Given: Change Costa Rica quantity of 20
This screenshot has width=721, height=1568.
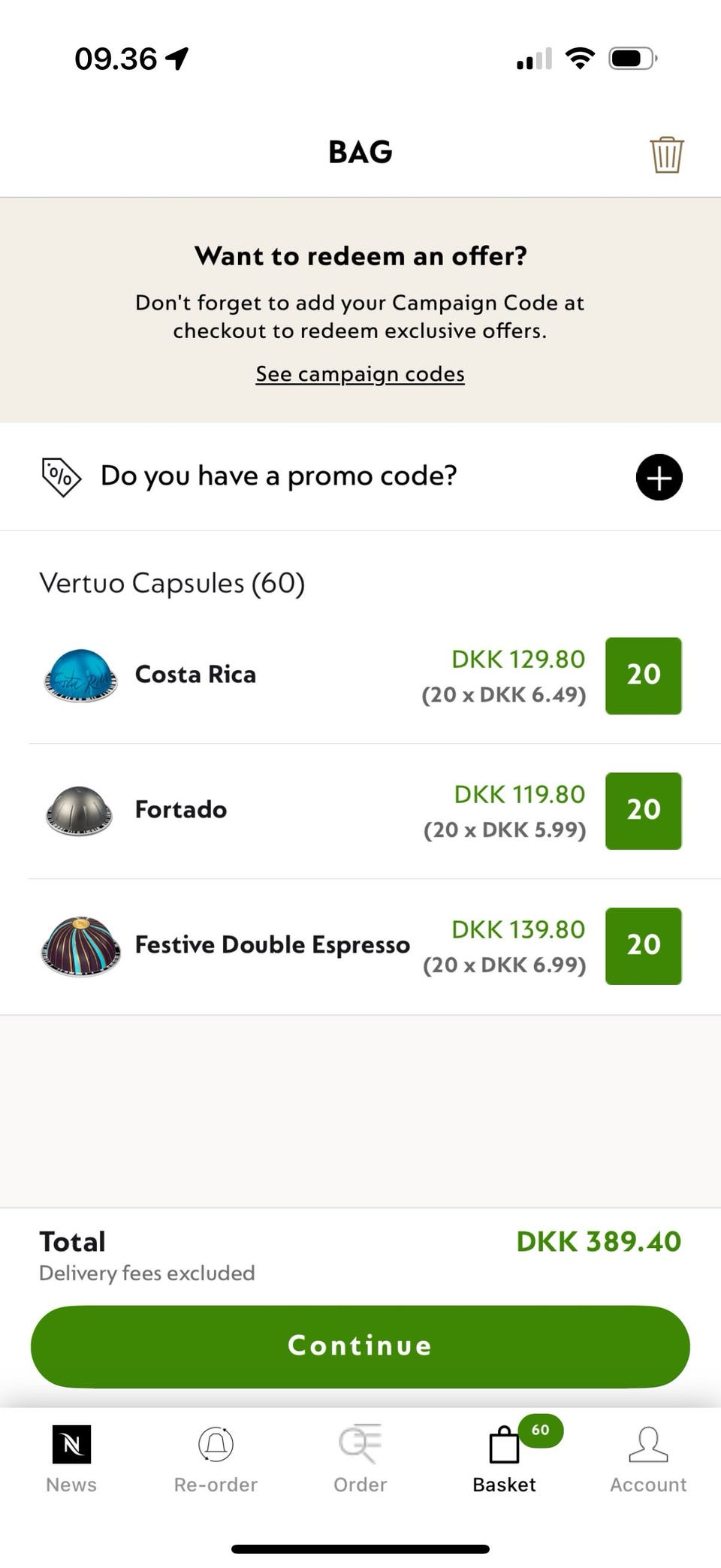Looking at the screenshot, I should pyautogui.click(x=643, y=675).
